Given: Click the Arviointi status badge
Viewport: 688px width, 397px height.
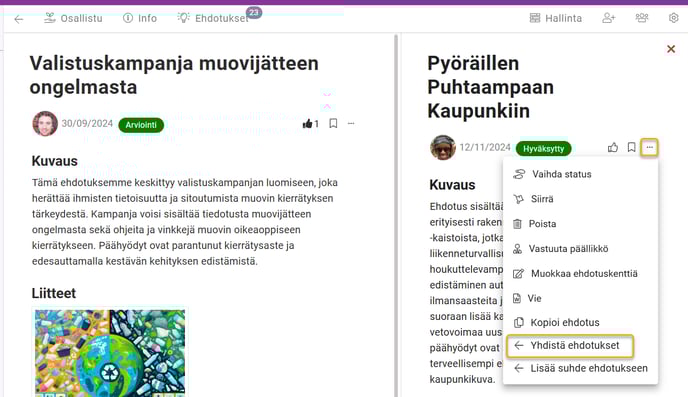Looking at the screenshot, I should (141, 125).
